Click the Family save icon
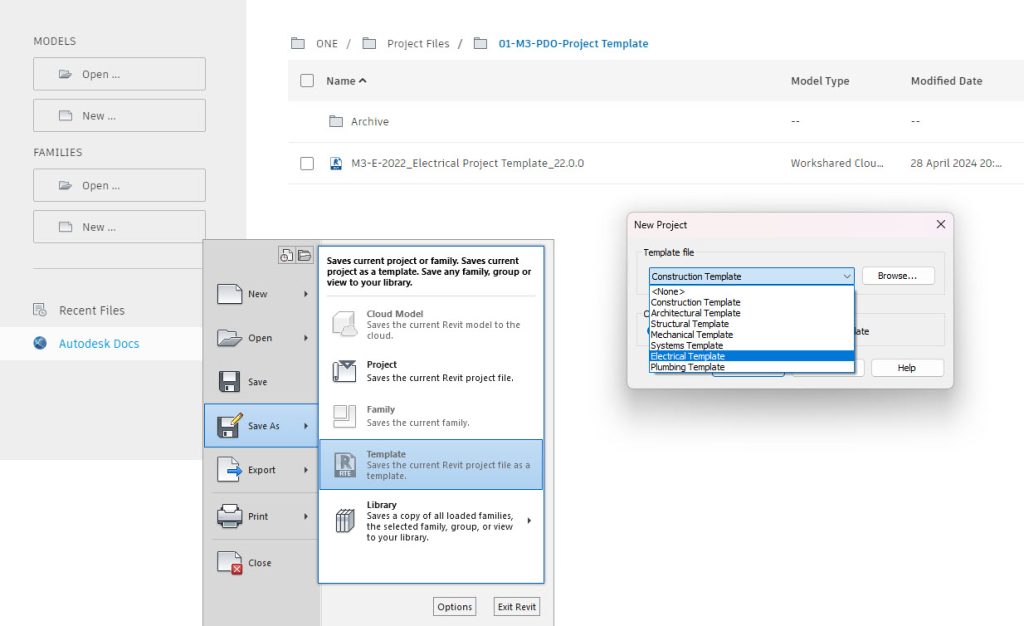Image resolution: width=1024 pixels, height=626 pixels. (344, 416)
